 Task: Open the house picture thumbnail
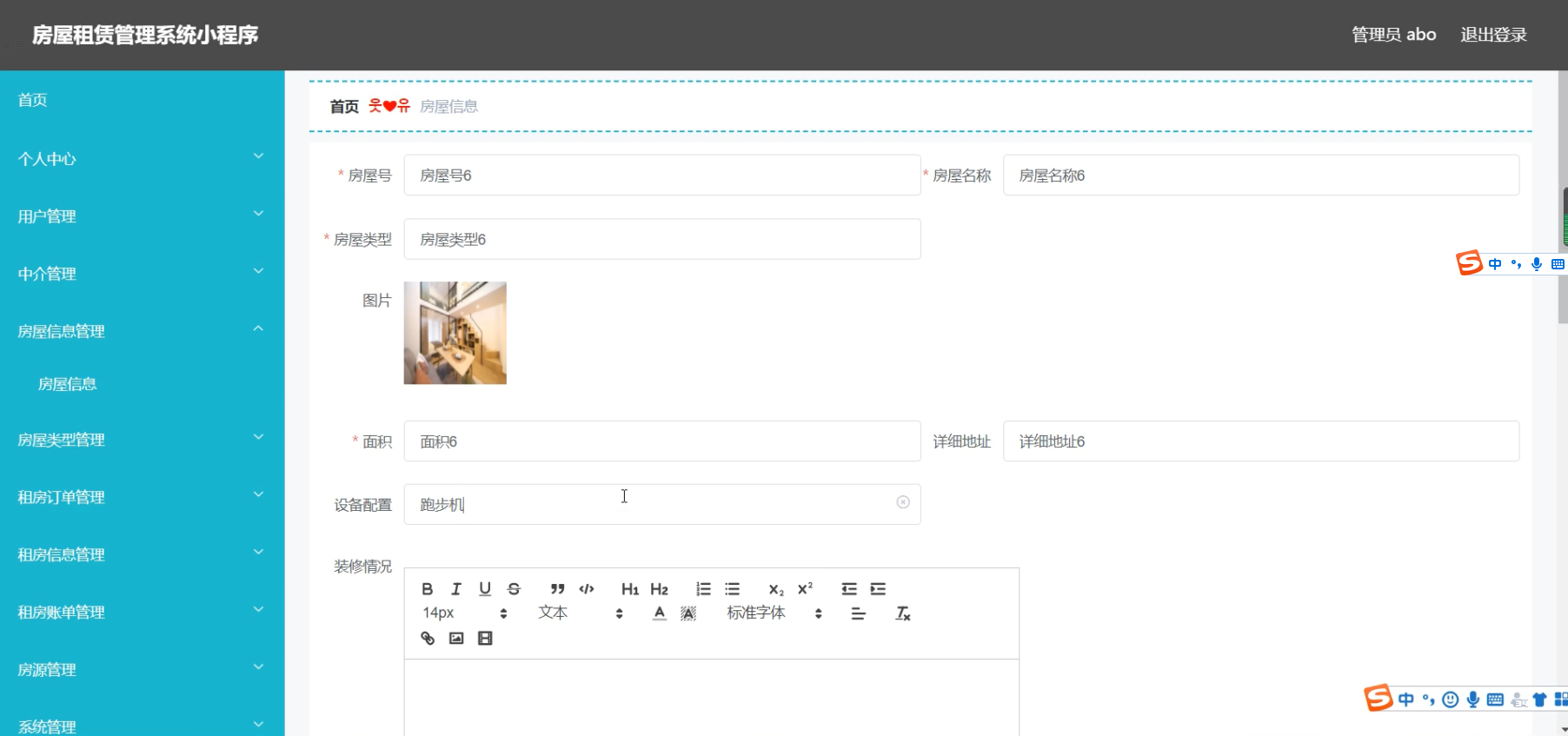point(455,333)
